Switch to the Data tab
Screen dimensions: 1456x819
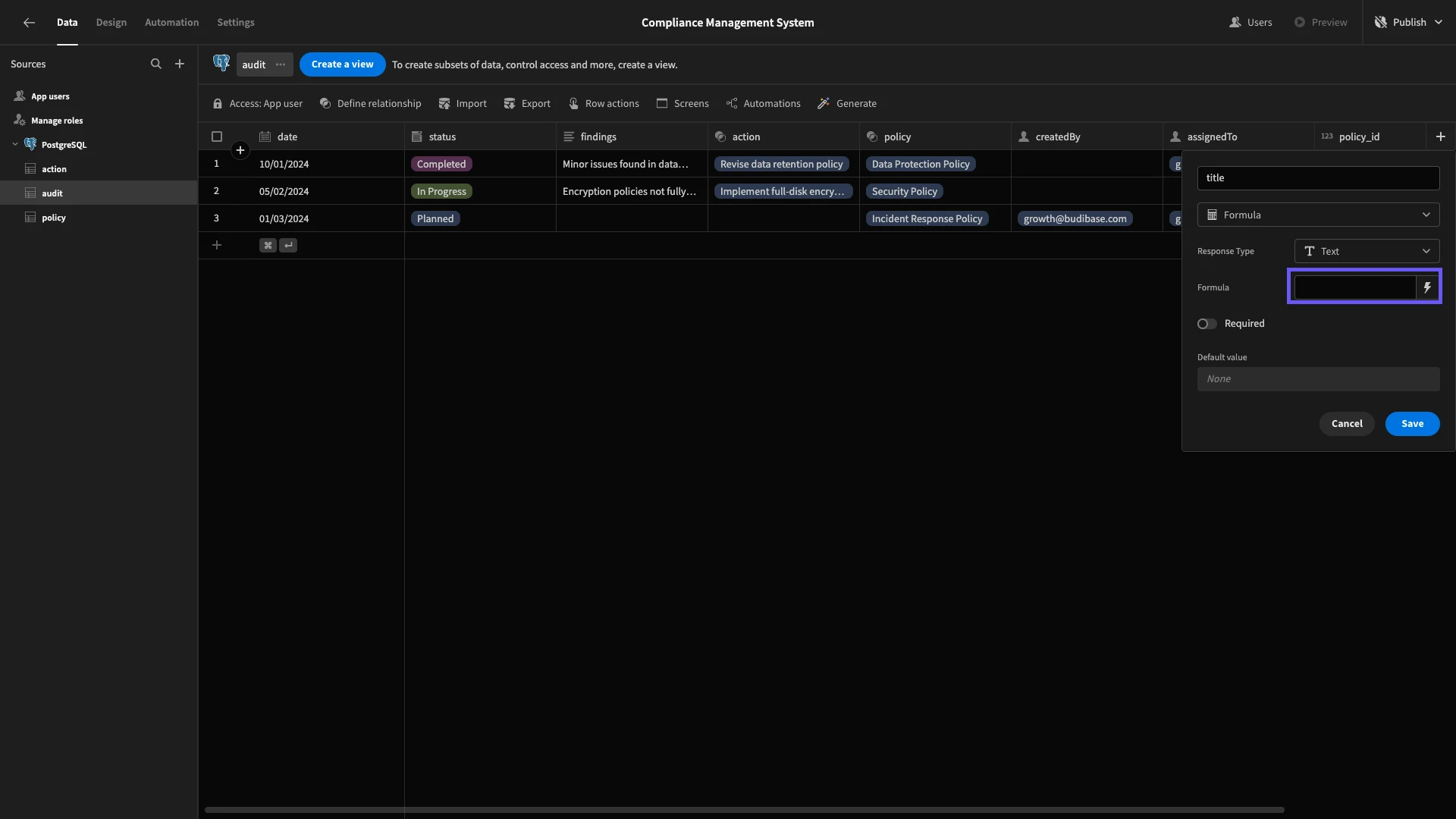67,23
